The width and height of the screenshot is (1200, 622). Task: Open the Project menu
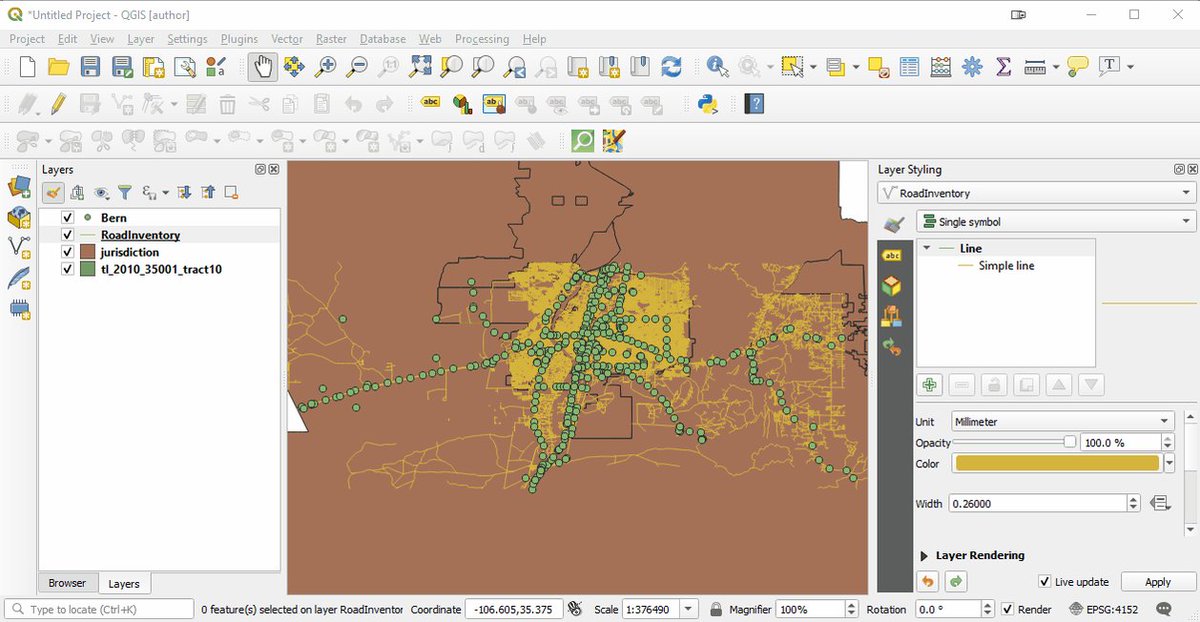(x=27, y=39)
